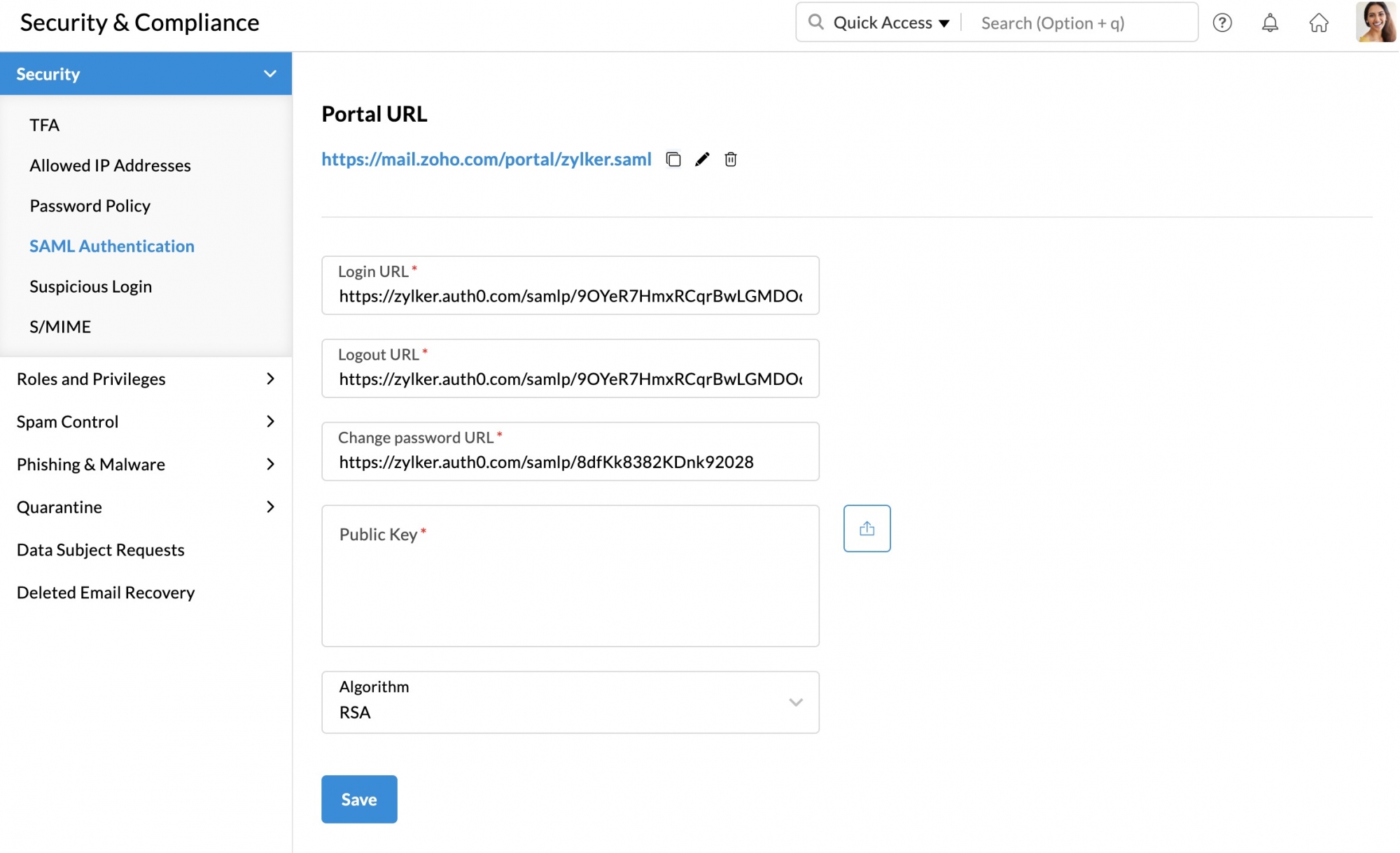Expand Roles and Privileges section
Screen dimensions: 1400x853
click(270, 379)
